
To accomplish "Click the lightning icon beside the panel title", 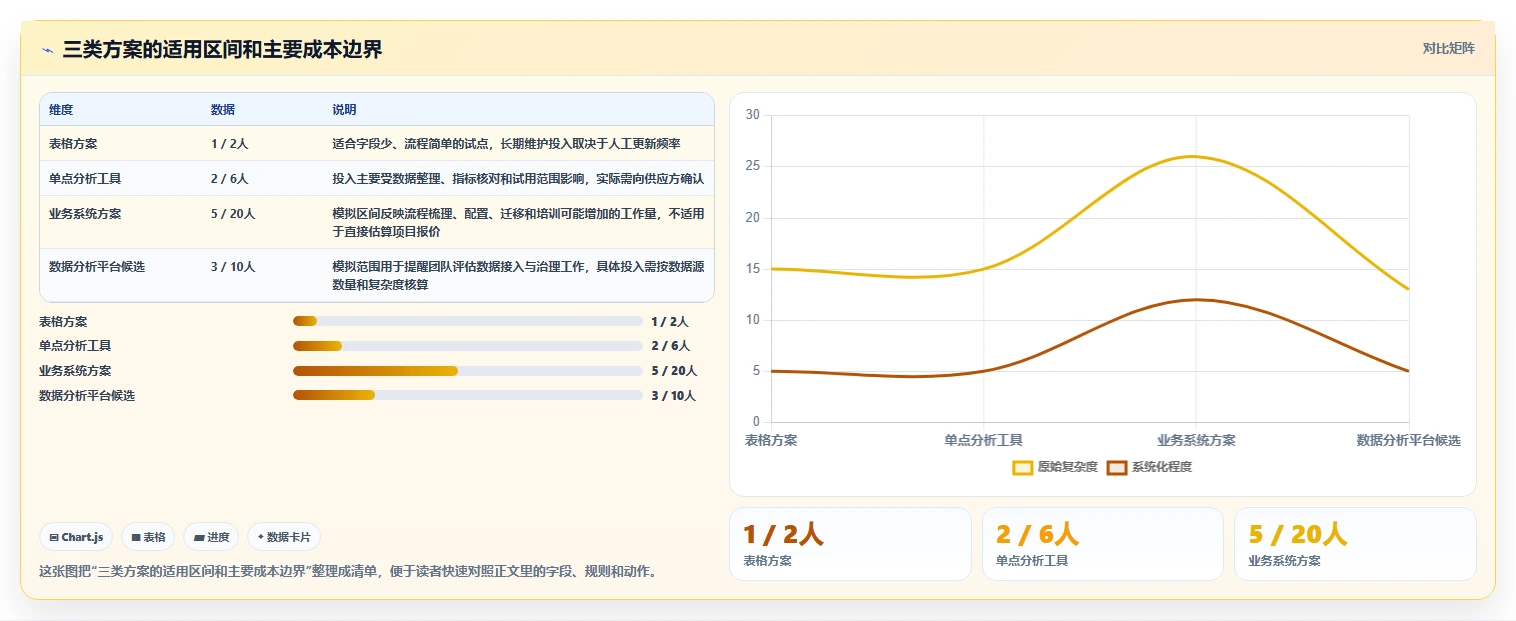I will (47, 50).
